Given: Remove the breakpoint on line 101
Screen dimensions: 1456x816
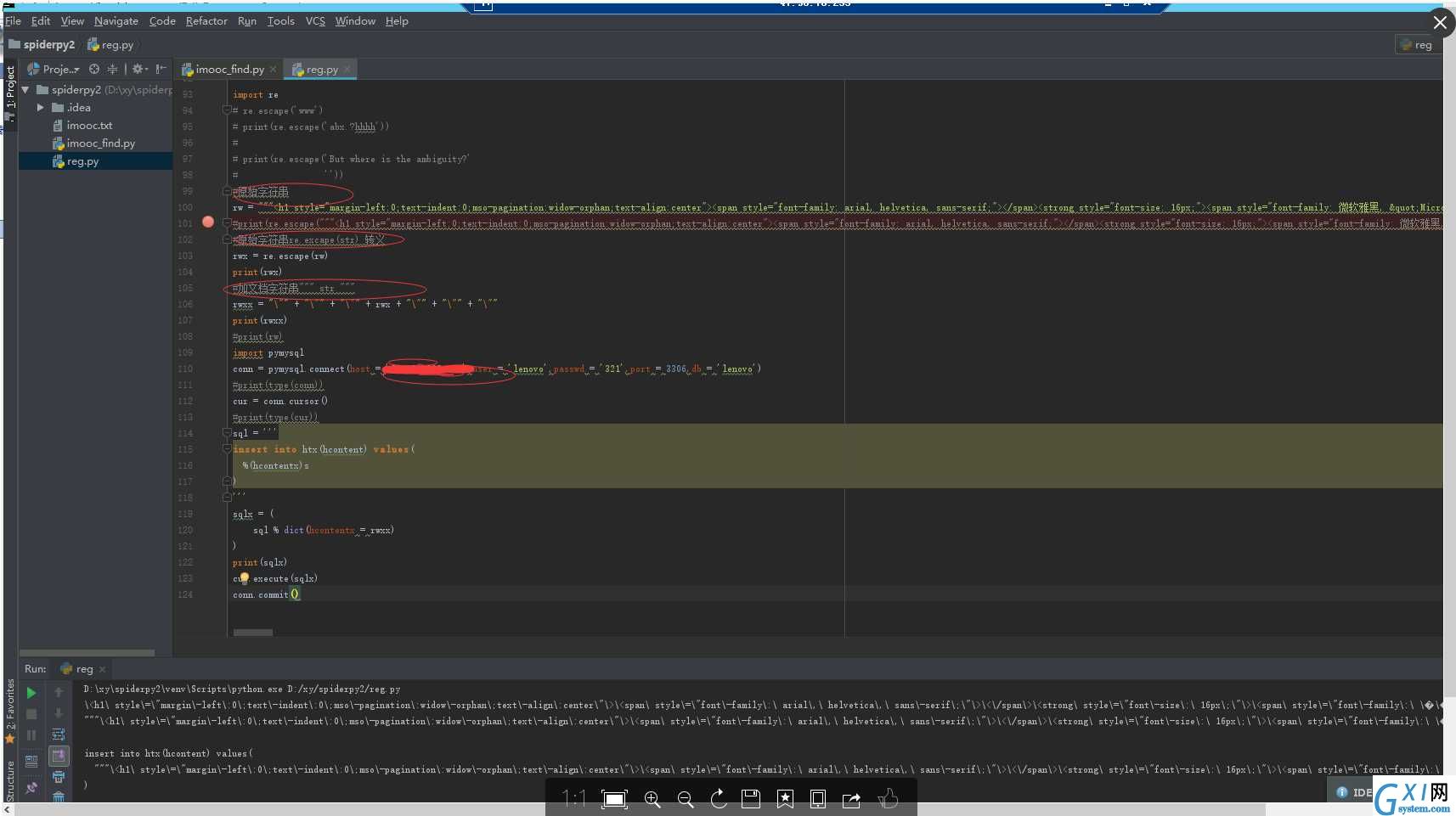Looking at the screenshot, I should click(x=208, y=222).
